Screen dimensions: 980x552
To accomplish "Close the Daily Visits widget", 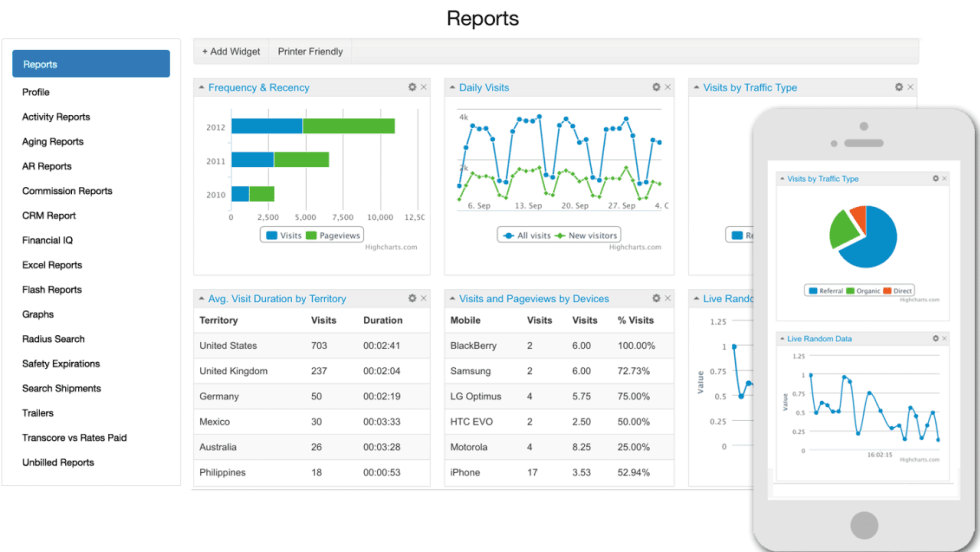I will click(667, 87).
